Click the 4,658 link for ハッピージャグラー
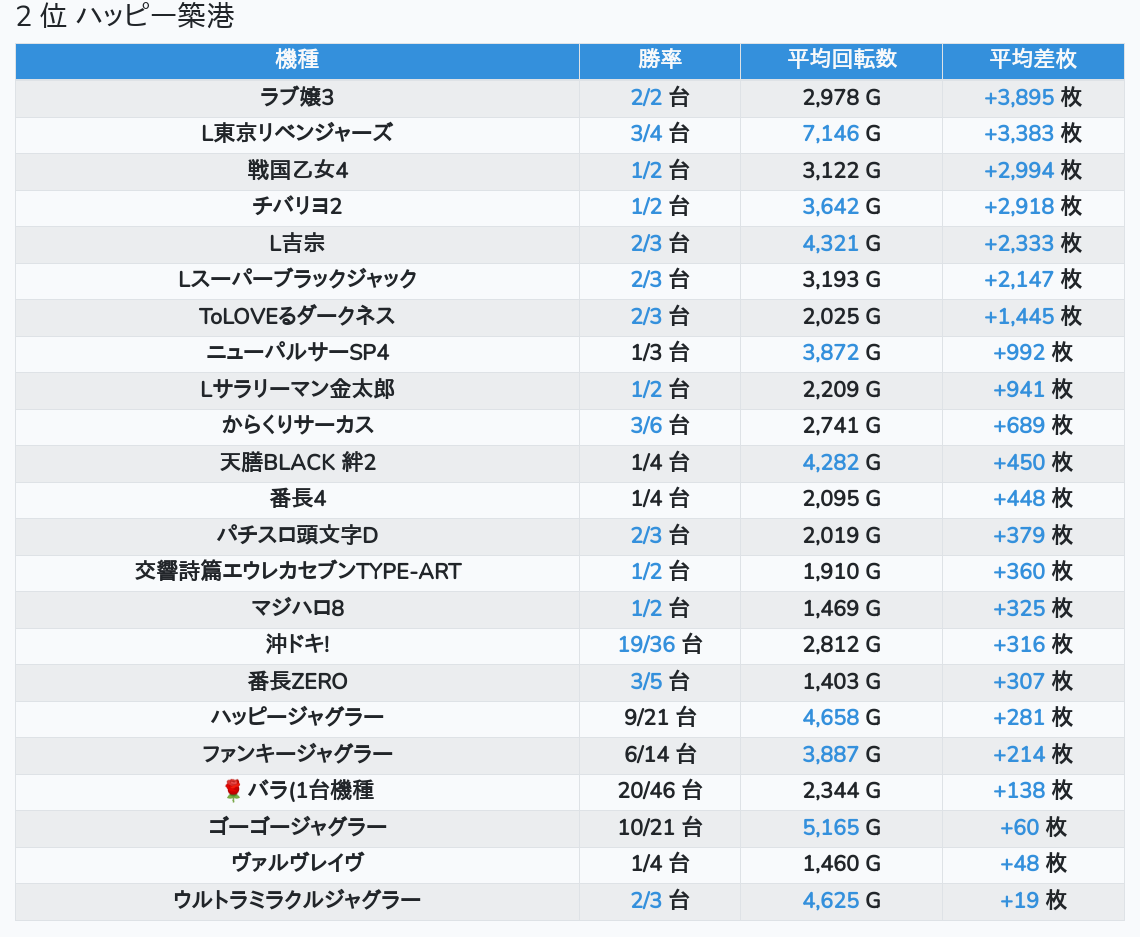The height and width of the screenshot is (937, 1140). click(830, 718)
